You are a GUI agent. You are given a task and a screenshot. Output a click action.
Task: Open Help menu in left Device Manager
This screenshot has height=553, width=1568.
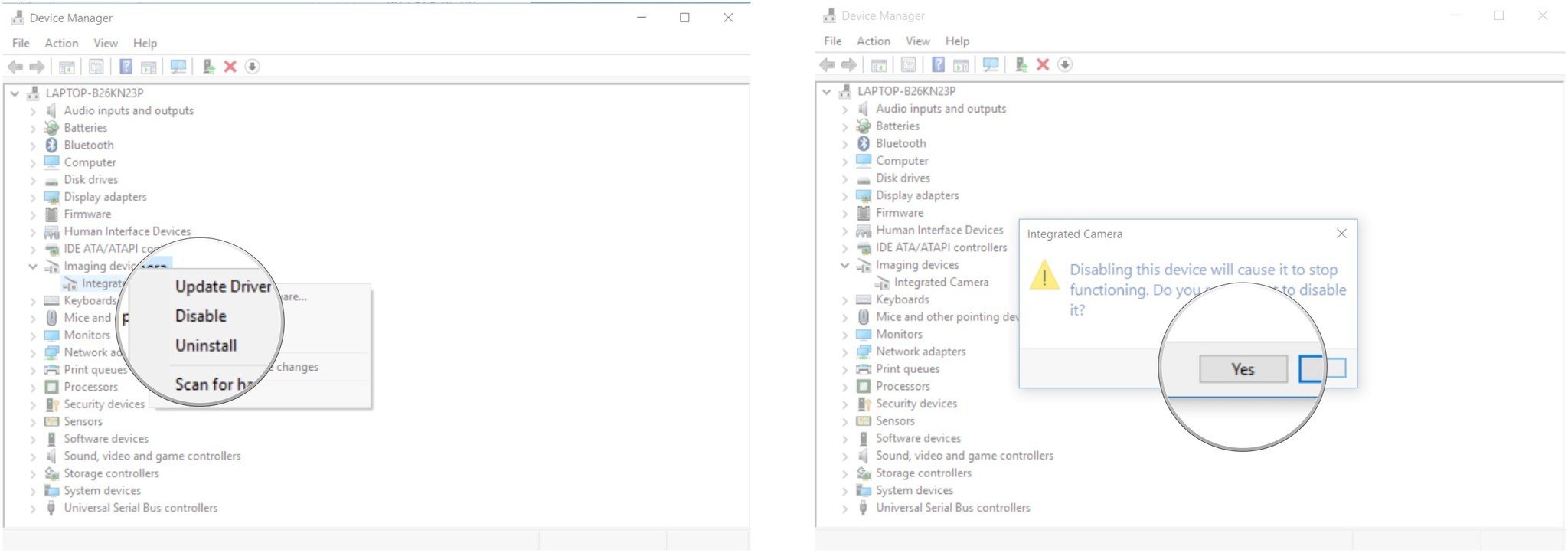pos(145,43)
